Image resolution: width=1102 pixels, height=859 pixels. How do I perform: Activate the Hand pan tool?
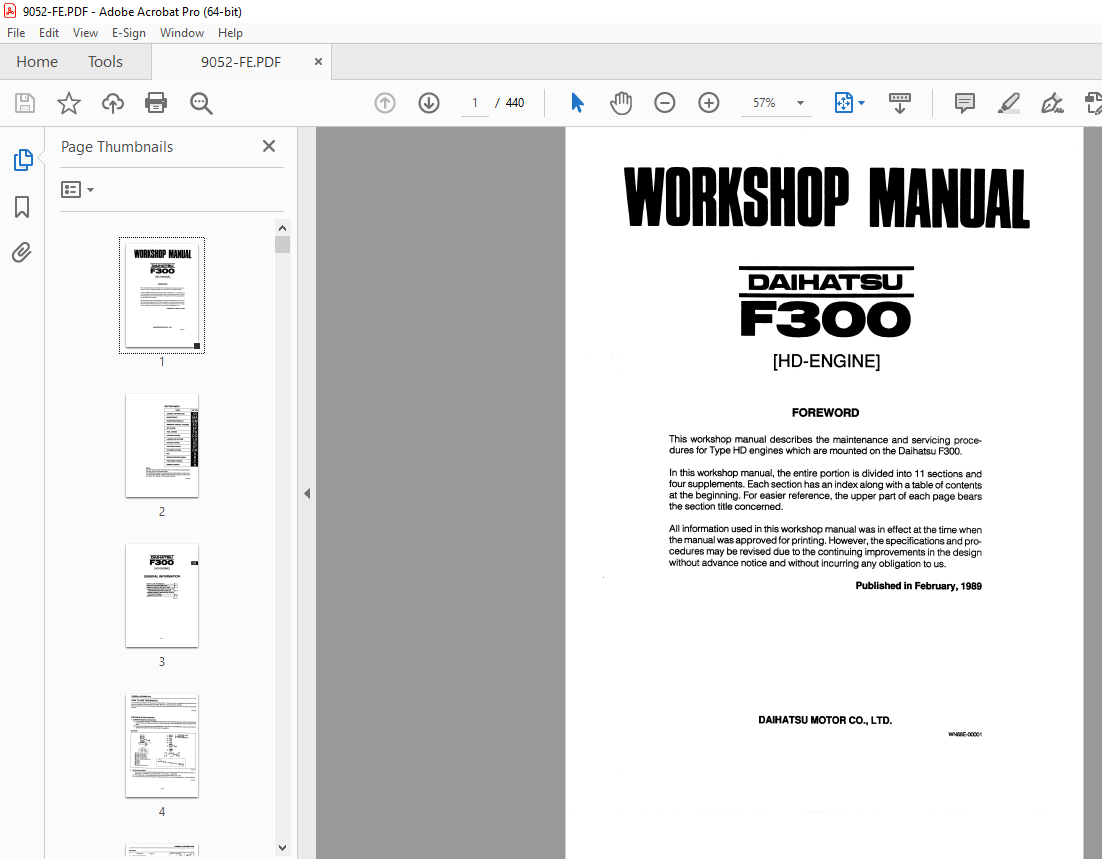(x=621, y=103)
